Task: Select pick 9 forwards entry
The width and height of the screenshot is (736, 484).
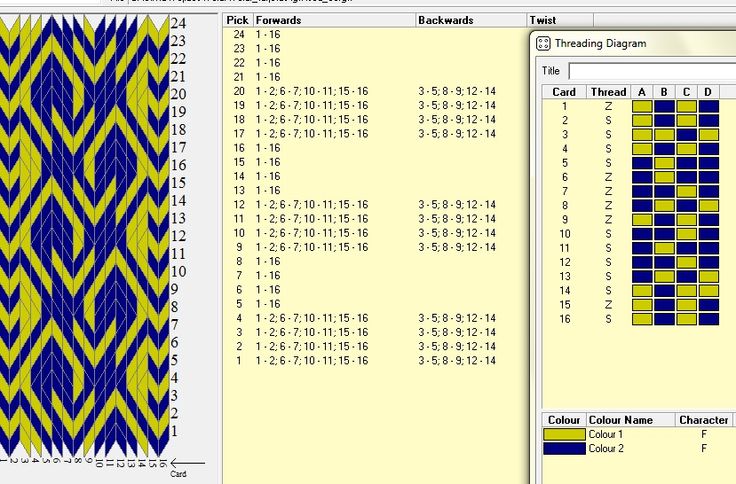Action: [312, 247]
